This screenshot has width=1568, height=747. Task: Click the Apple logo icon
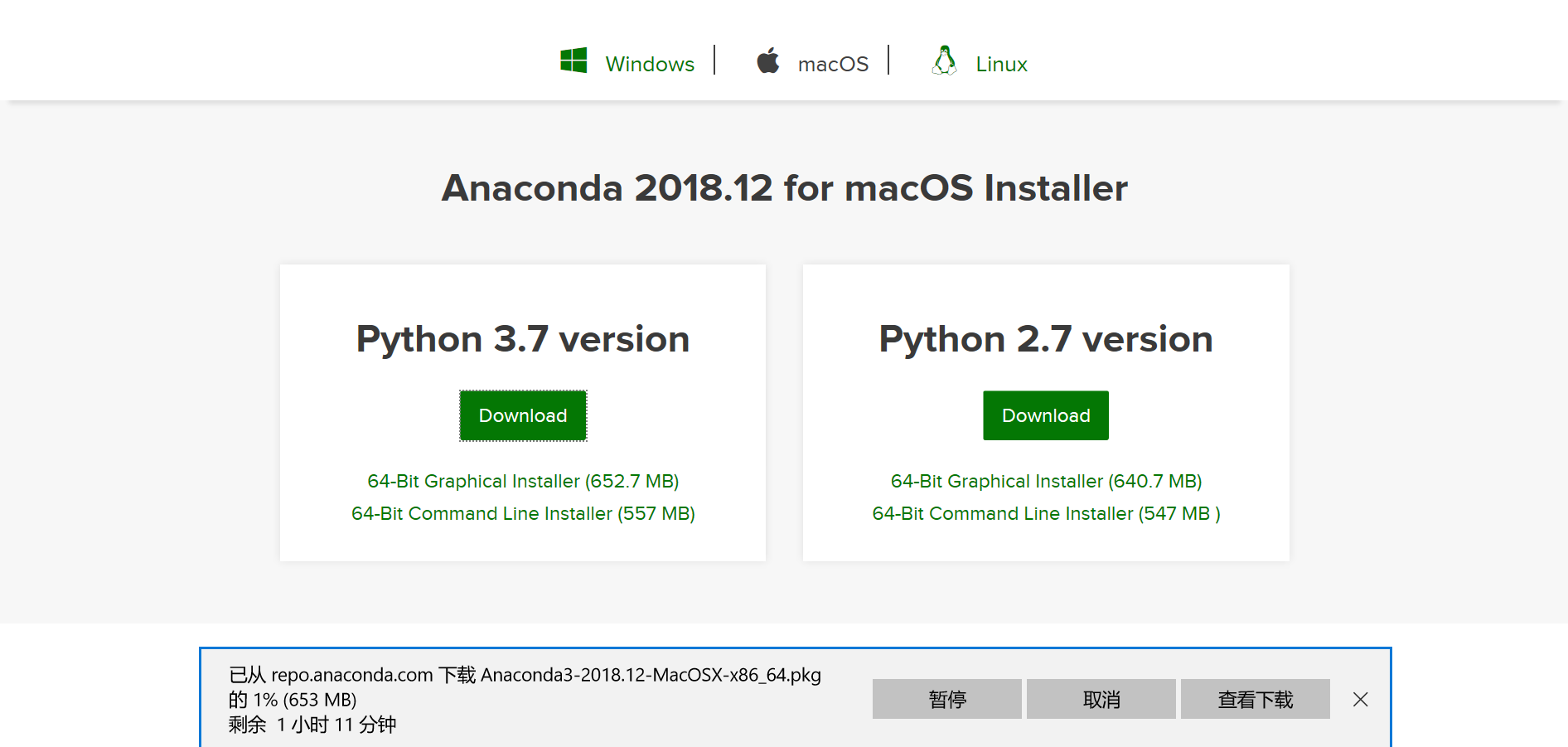pyautogui.click(x=768, y=61)
